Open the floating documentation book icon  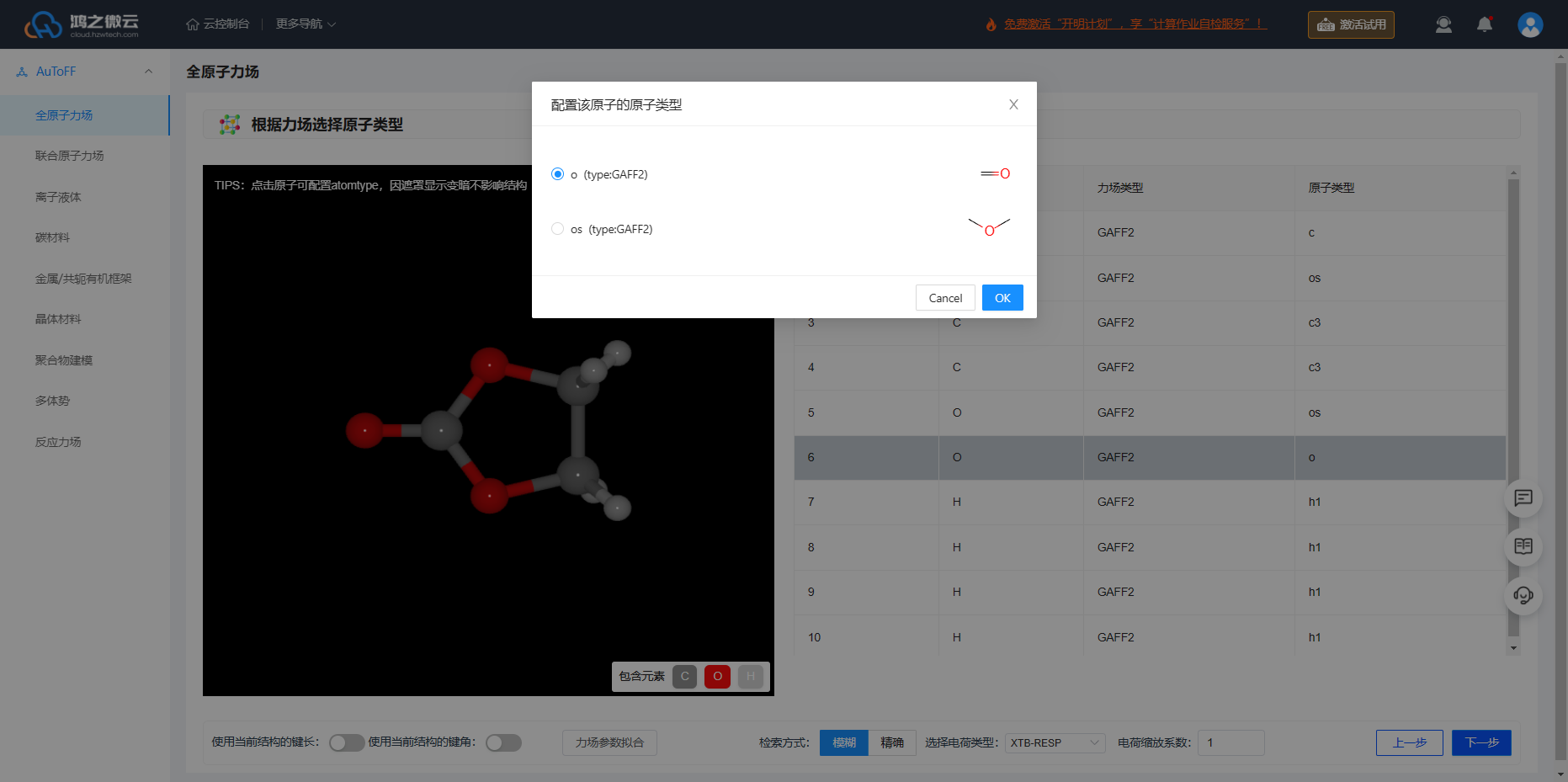pyautogui.click(x=1523, y=546)
